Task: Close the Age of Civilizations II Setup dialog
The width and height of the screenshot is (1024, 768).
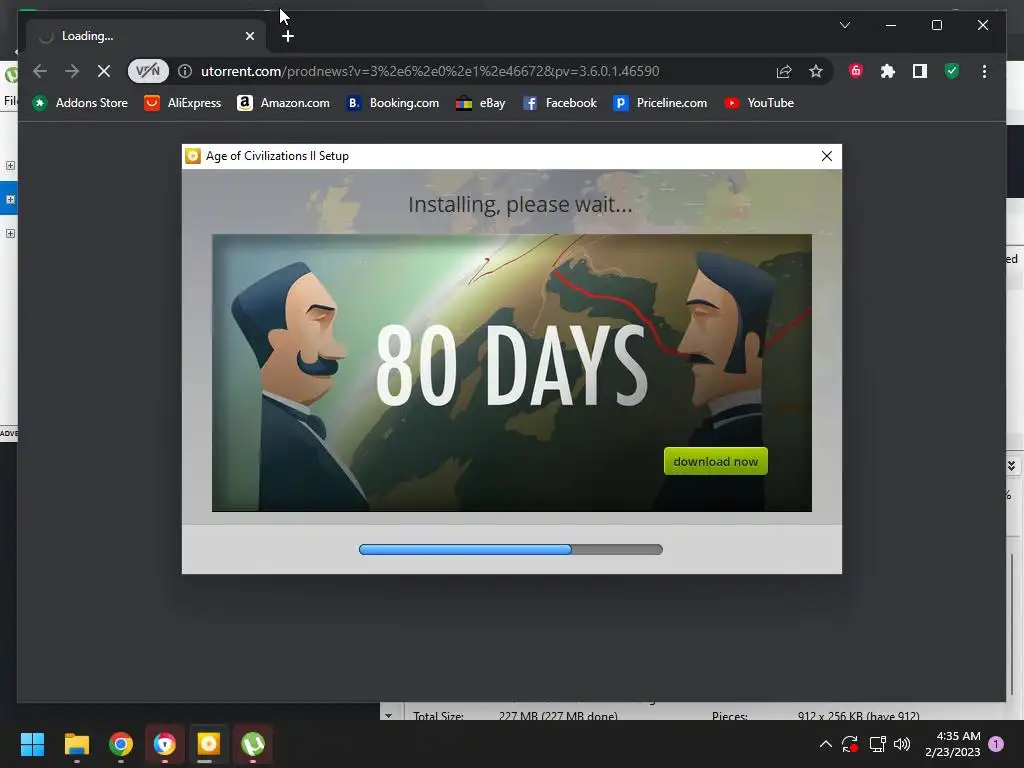Action: coord(826,156)
